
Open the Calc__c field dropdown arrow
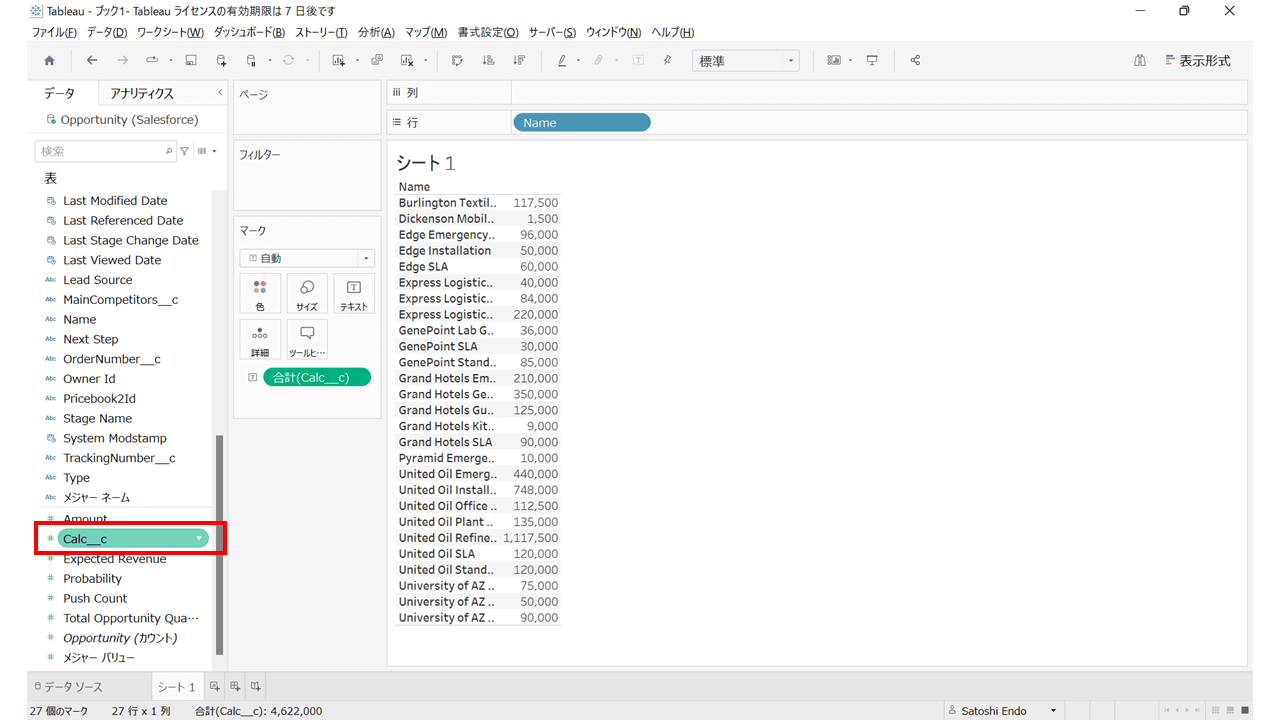tap(199, 539)
